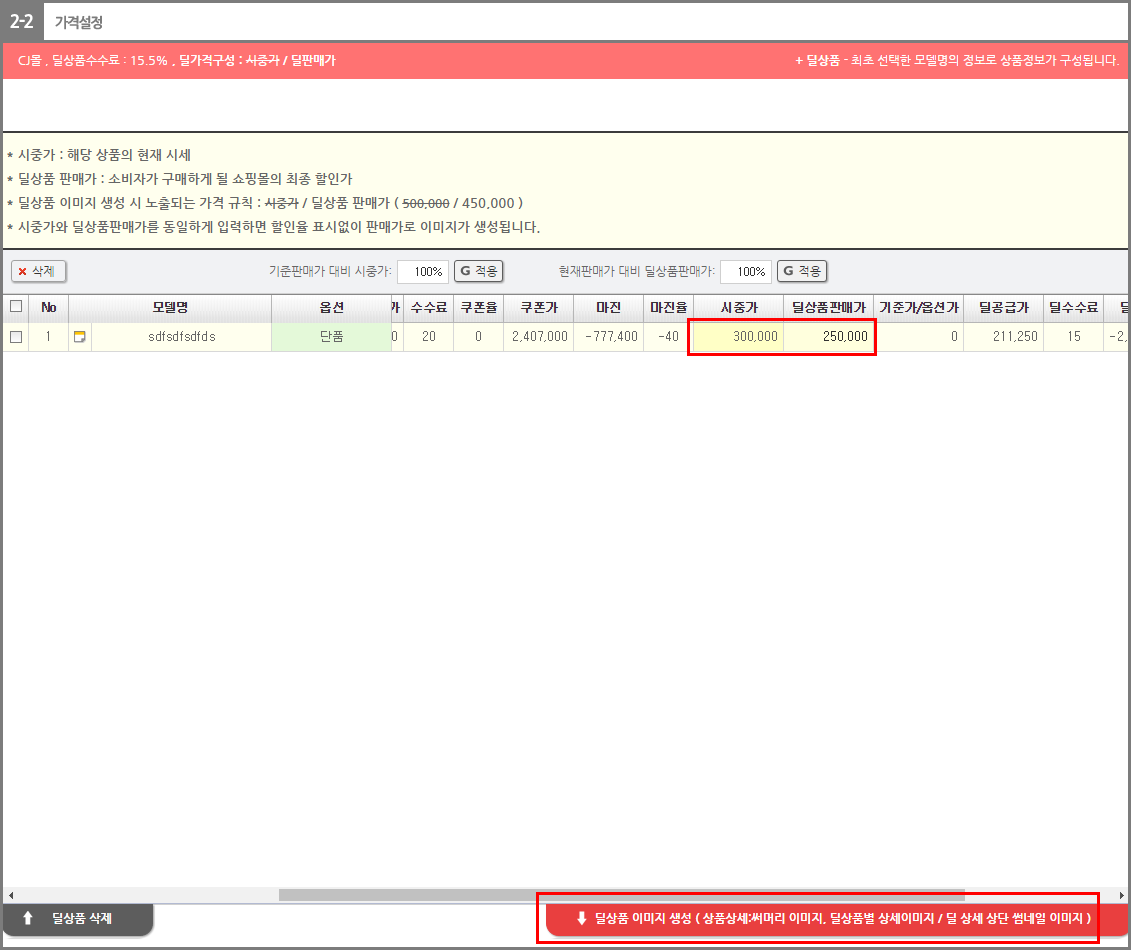Select the sdfsdfsdfds model name cell
This screenshot has height=950, width=1131.
tap(181, 337)
